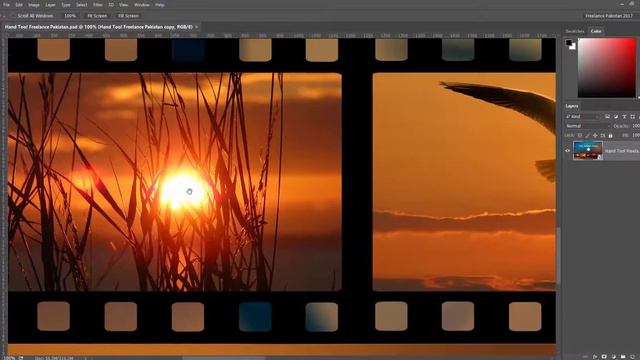Click the add layer style fx icon
Screen dimensions: 640x360
[x=594, y=357]
